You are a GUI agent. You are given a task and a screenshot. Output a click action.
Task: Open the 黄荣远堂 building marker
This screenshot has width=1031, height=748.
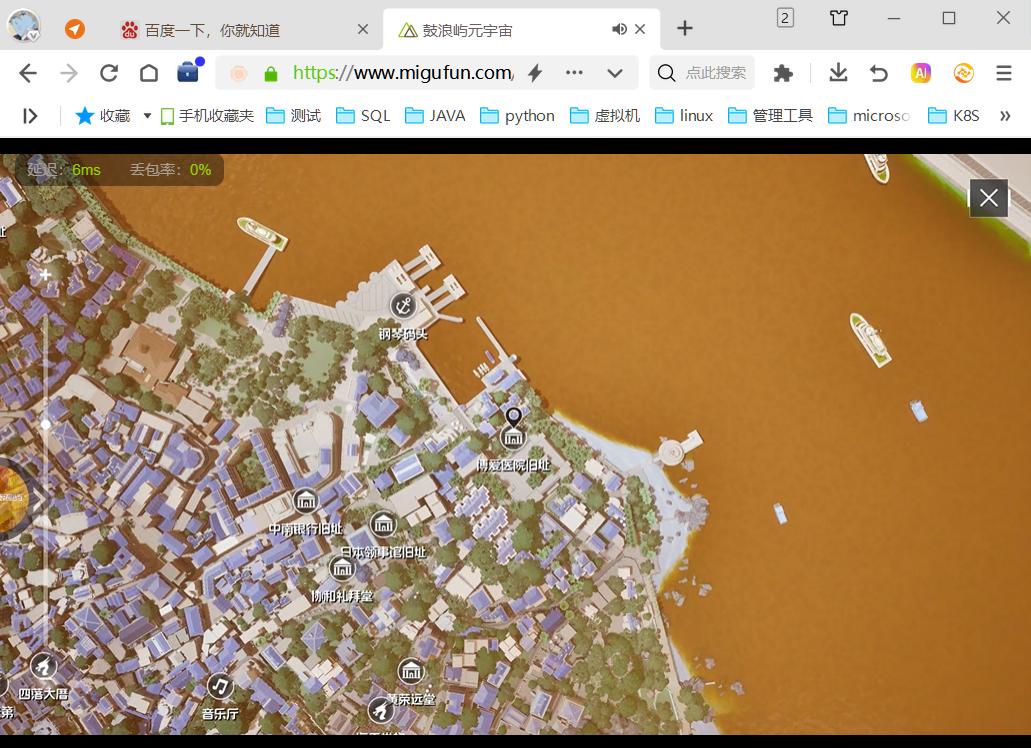coord(411,671)
